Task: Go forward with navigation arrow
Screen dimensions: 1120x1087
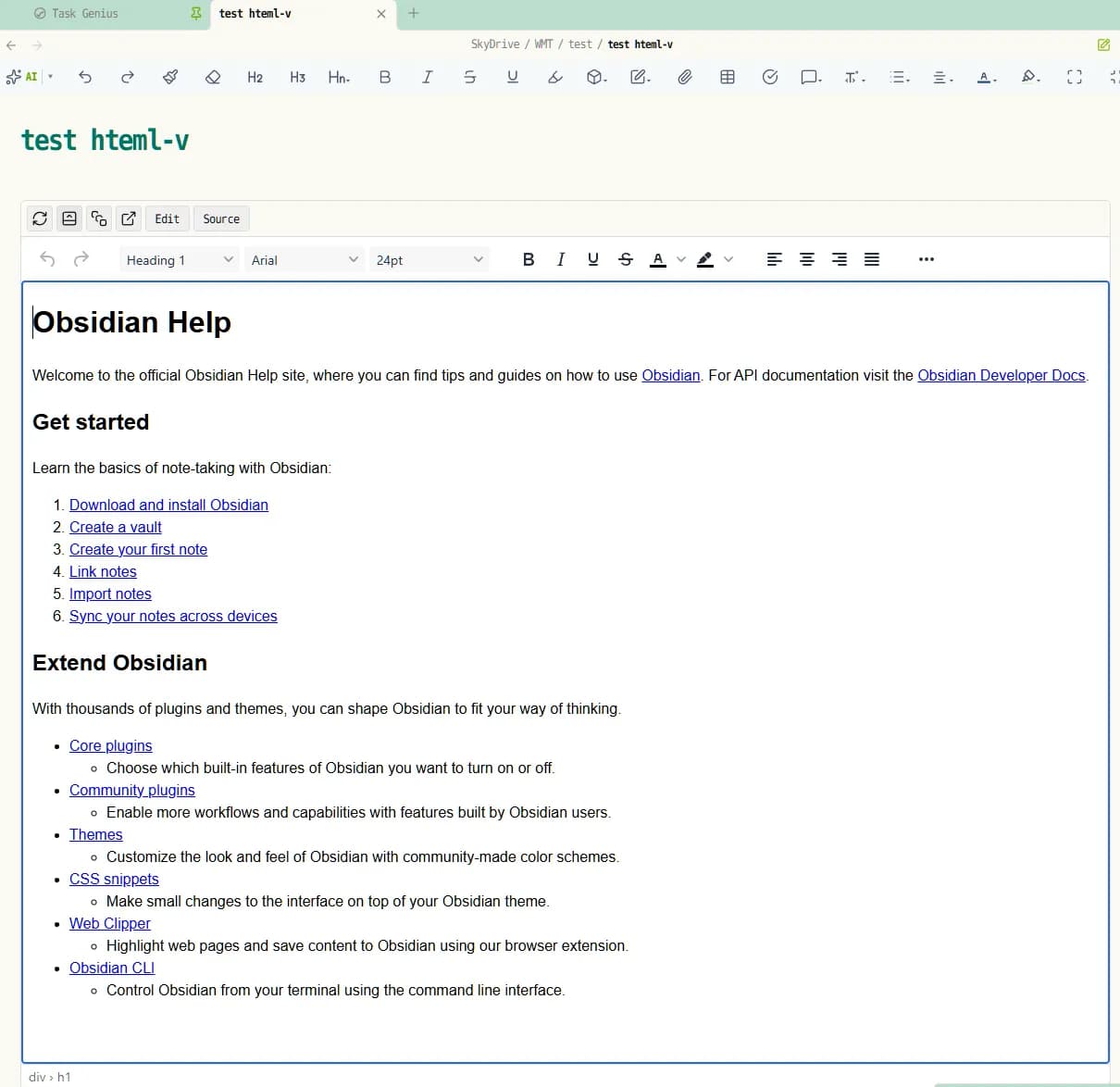Action: click(37, 44)
